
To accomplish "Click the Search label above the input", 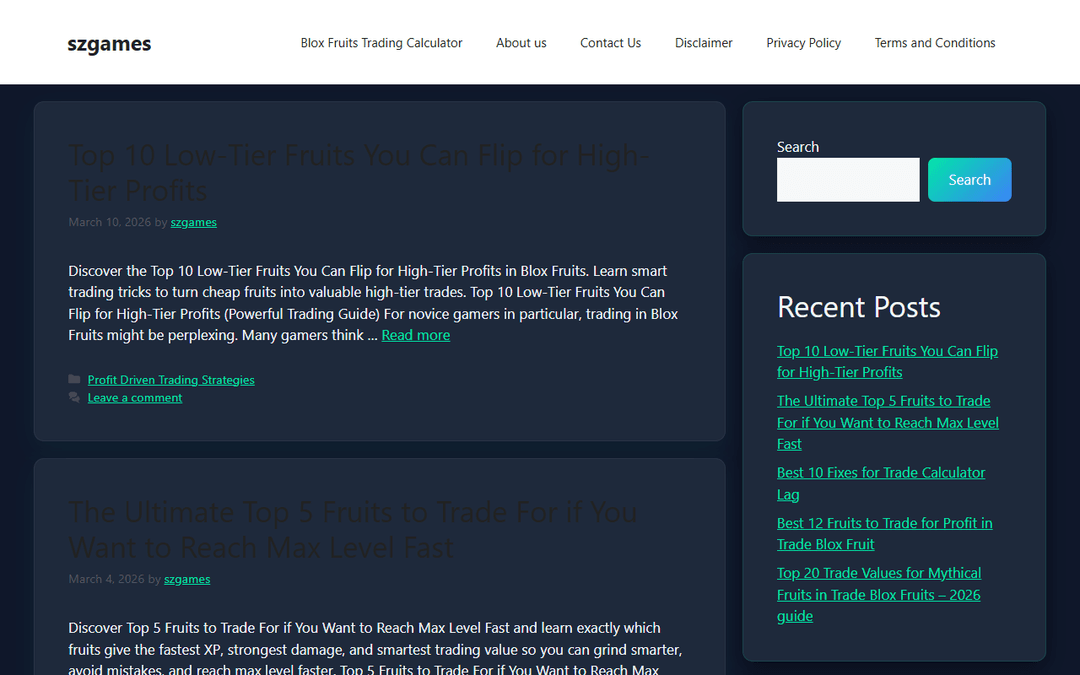I will [798, 147].
